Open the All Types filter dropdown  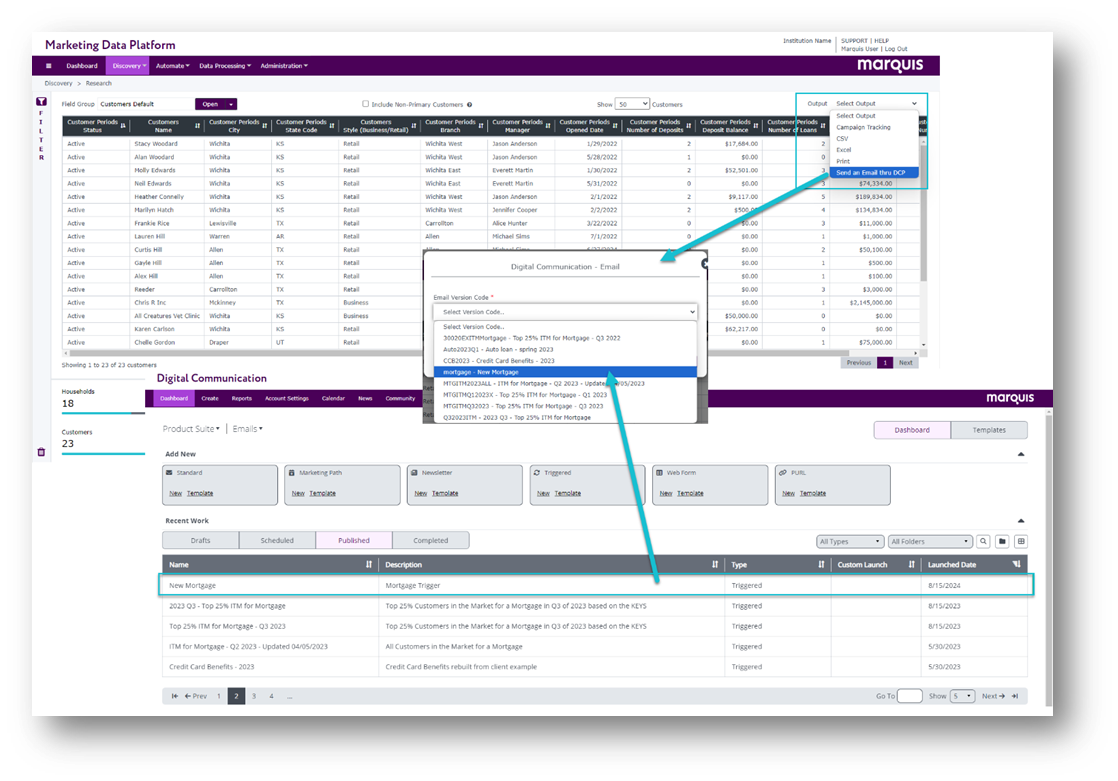pyautogui.click(x=850, y=541)
